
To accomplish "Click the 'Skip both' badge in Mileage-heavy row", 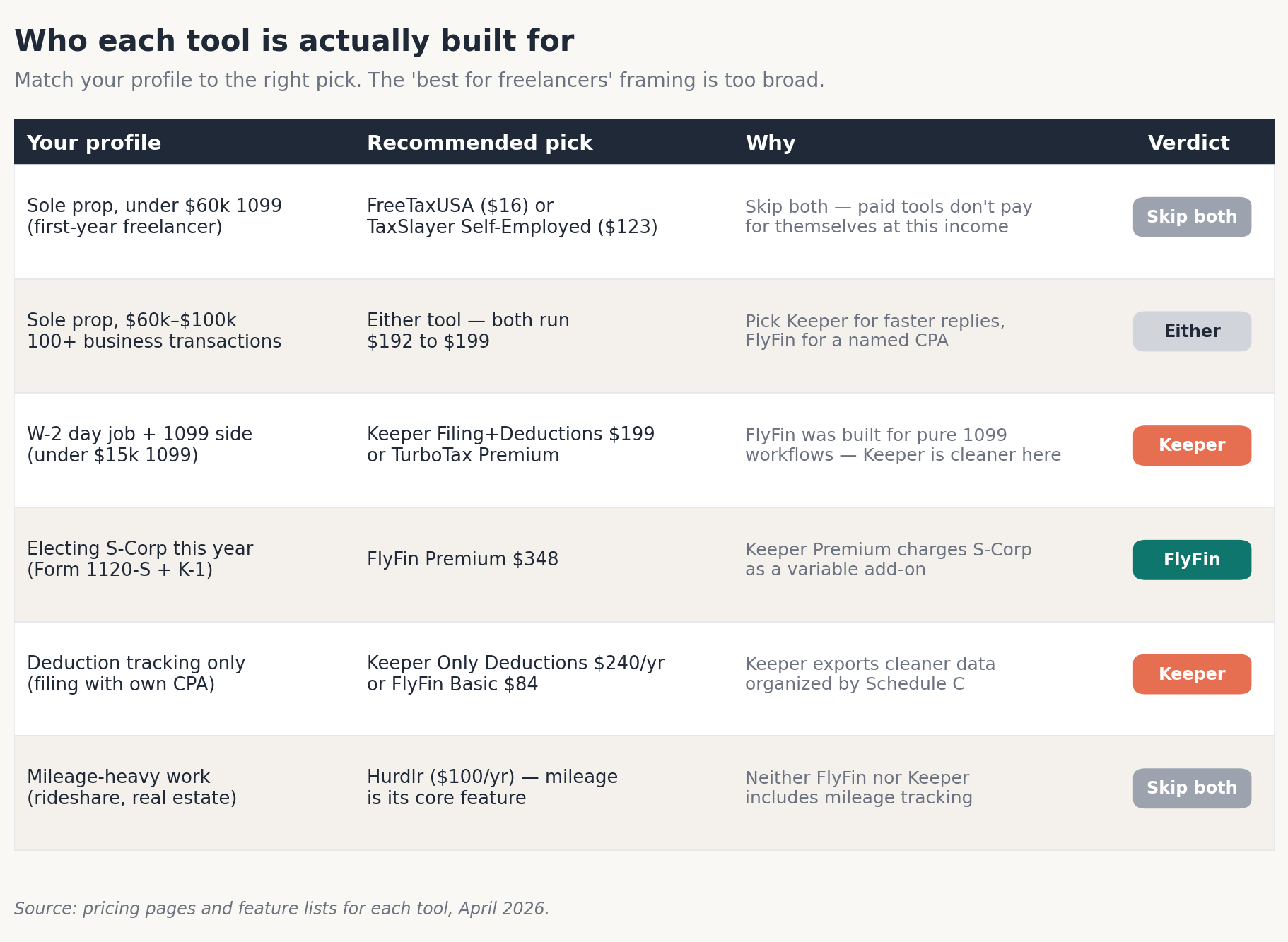I will pyautogui.click(x=1192, y=788).
